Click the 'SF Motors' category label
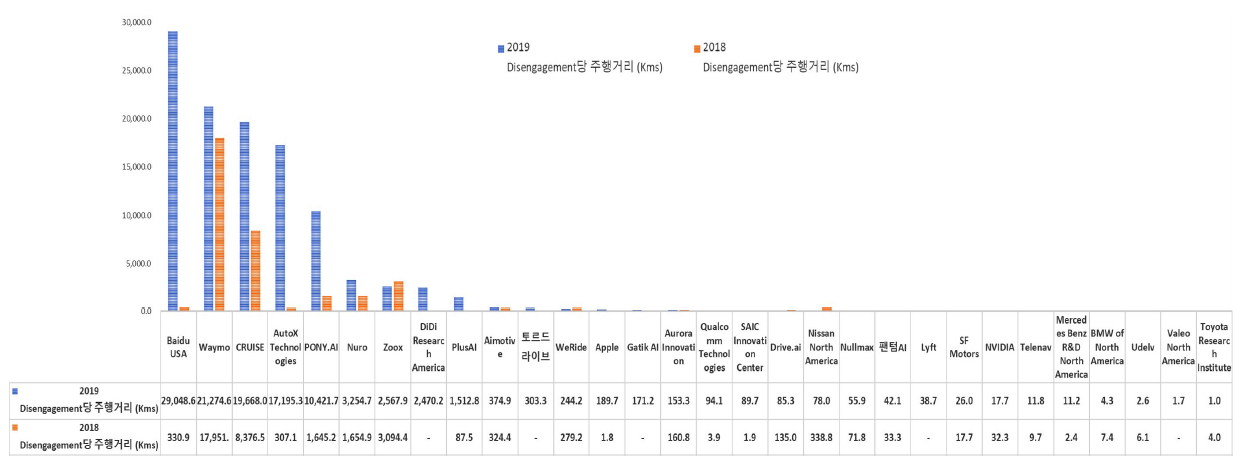This screenshot has height=469, width=1245. pos(962,347)
